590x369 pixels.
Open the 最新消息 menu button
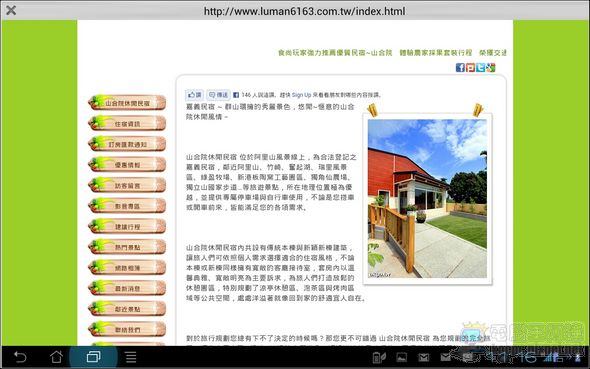127,288
